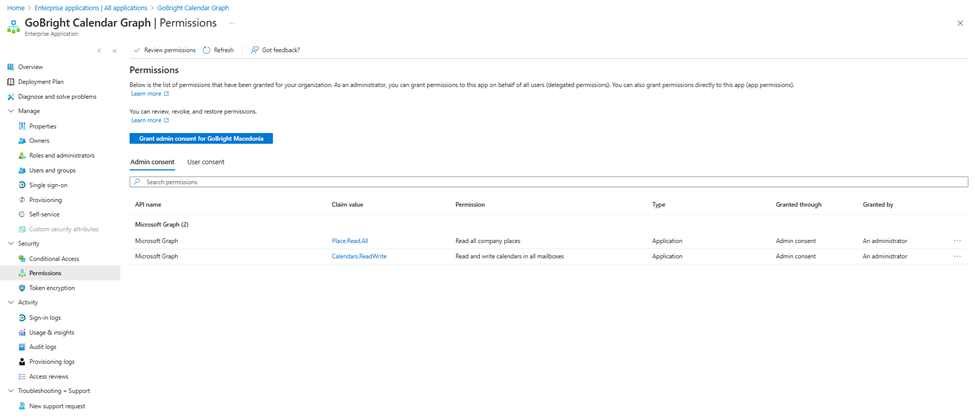Open the Place.Read.All claim value link

tap(350, 241)
